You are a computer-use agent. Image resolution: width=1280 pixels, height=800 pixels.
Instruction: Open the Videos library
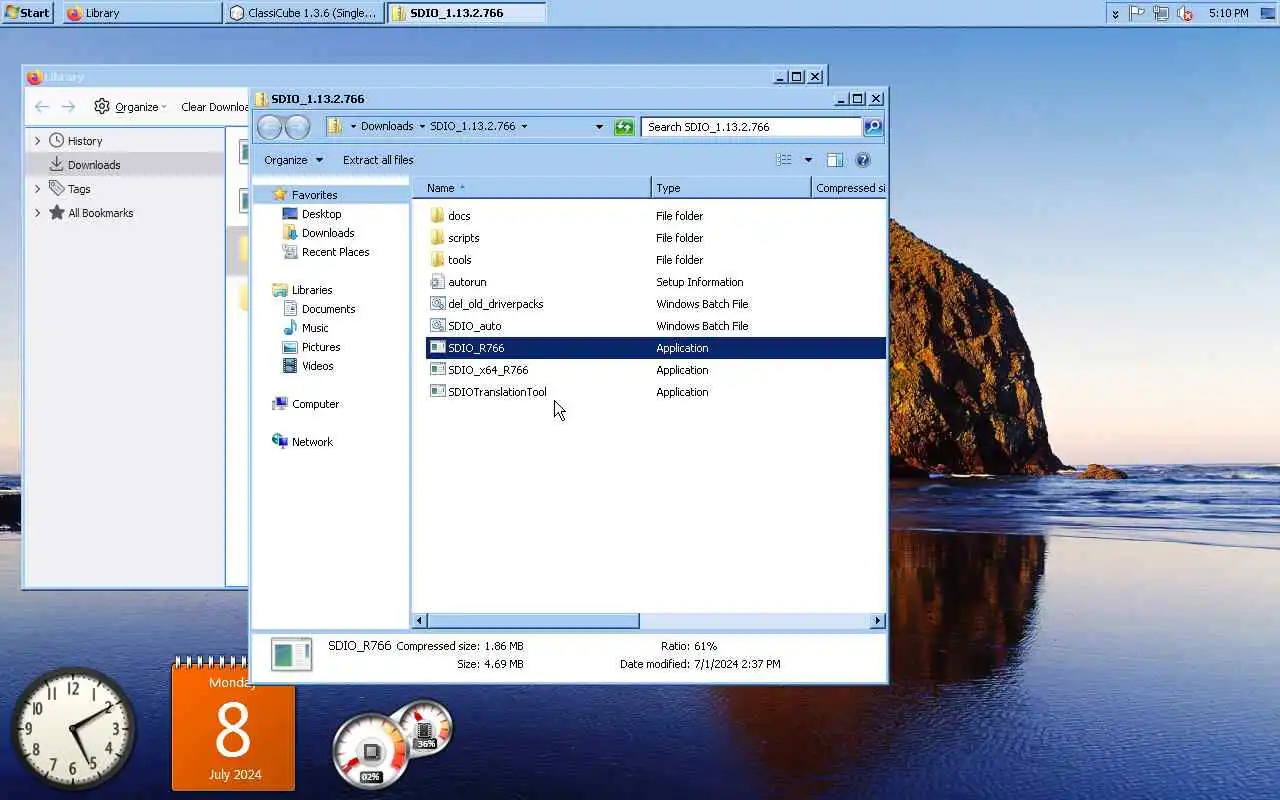(x=317, y=366)
